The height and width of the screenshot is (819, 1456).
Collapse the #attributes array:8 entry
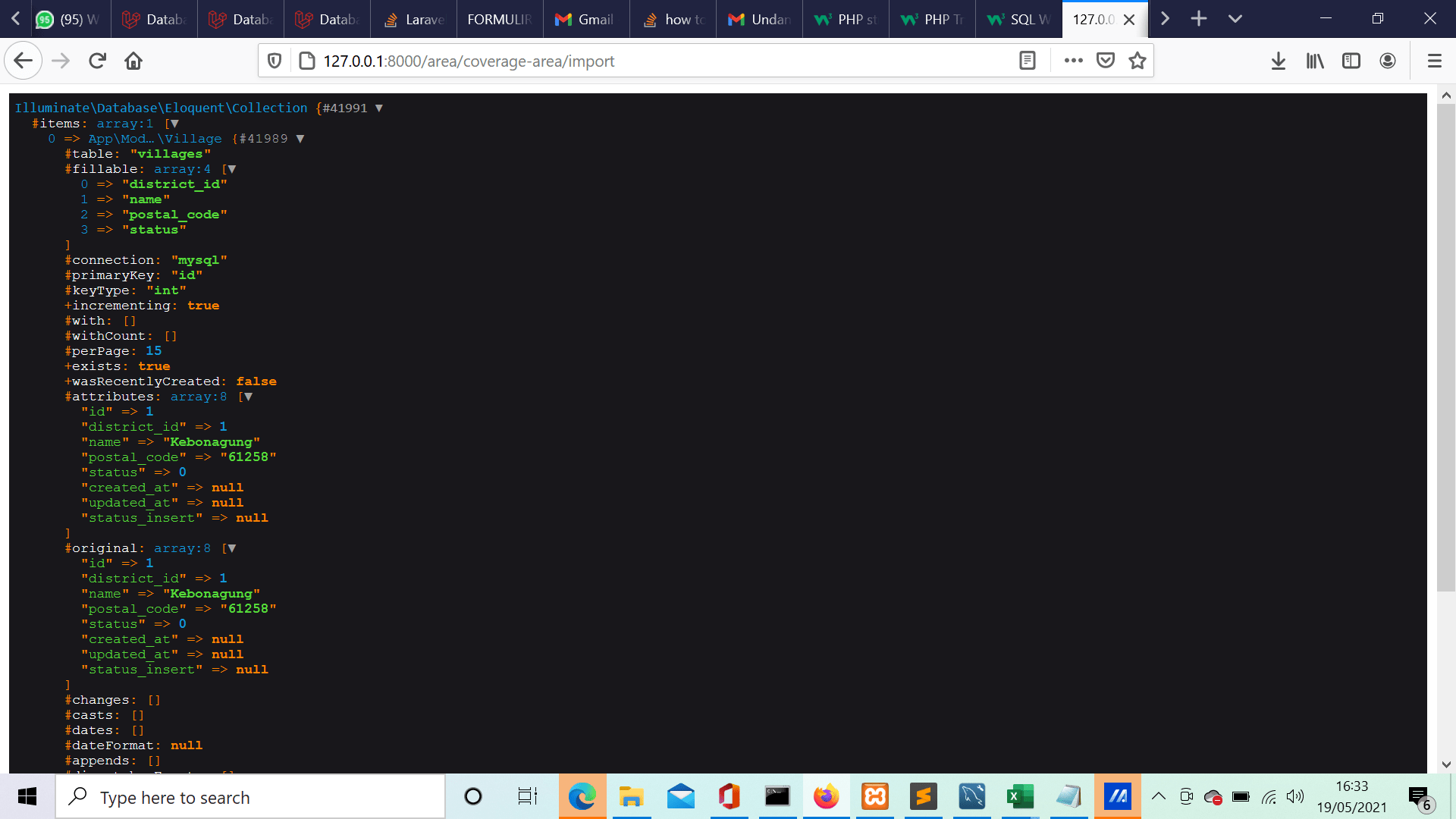pos(248,396)
